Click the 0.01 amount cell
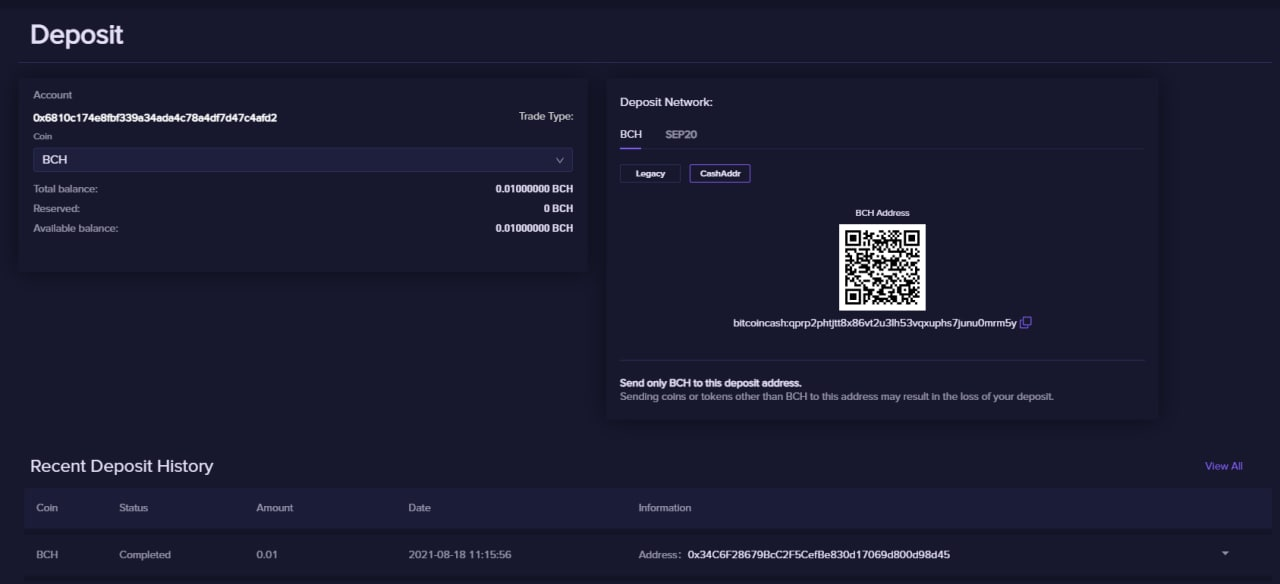This screenshot has width=1280, height=584. coord(267,554)
